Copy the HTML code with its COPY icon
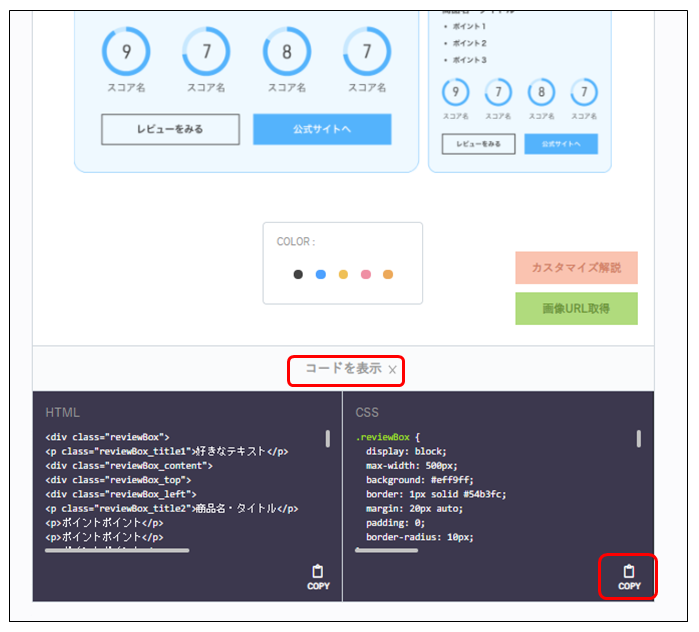 pos(318,578)
